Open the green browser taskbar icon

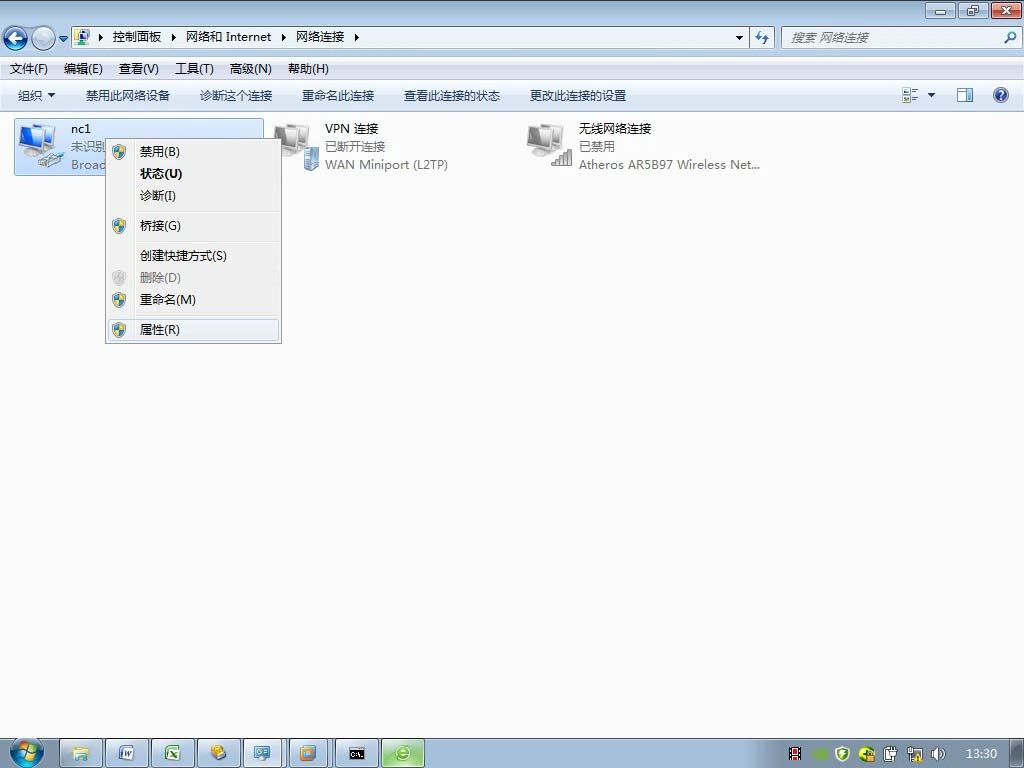[403, 754]
